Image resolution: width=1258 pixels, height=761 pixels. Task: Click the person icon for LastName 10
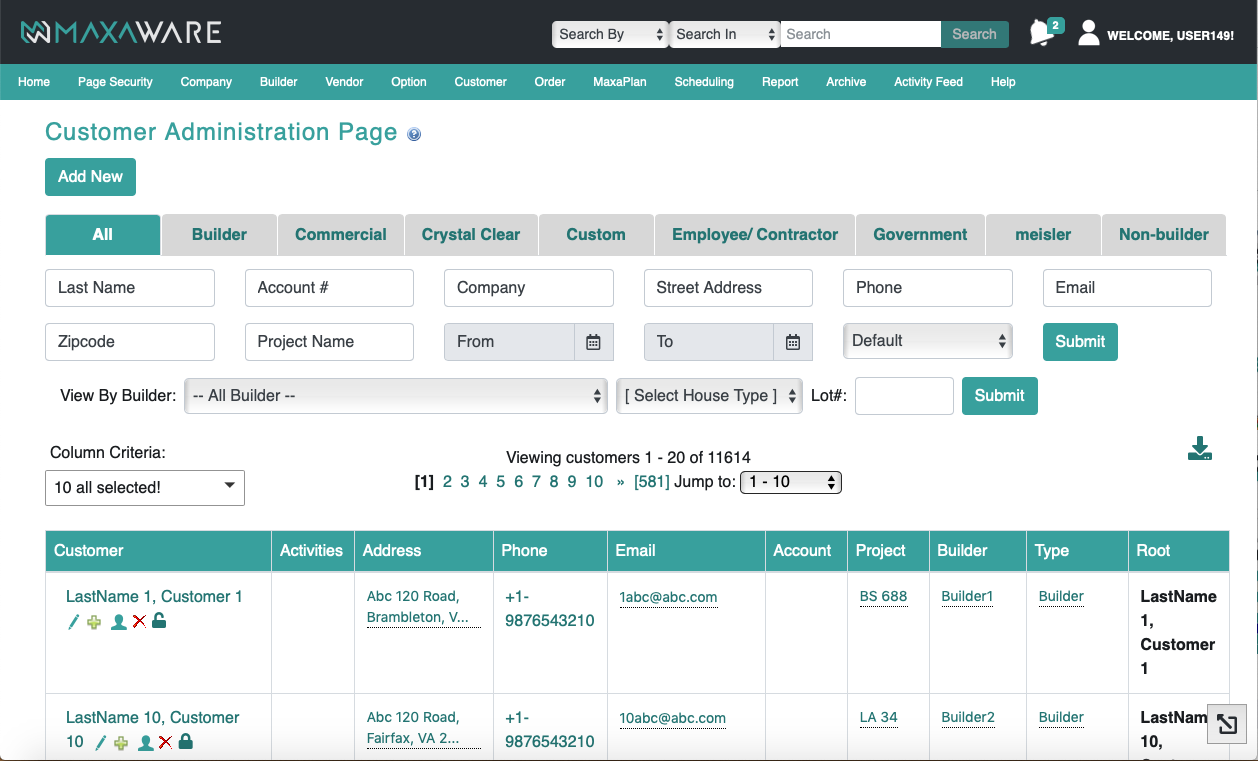coord(146,743)
